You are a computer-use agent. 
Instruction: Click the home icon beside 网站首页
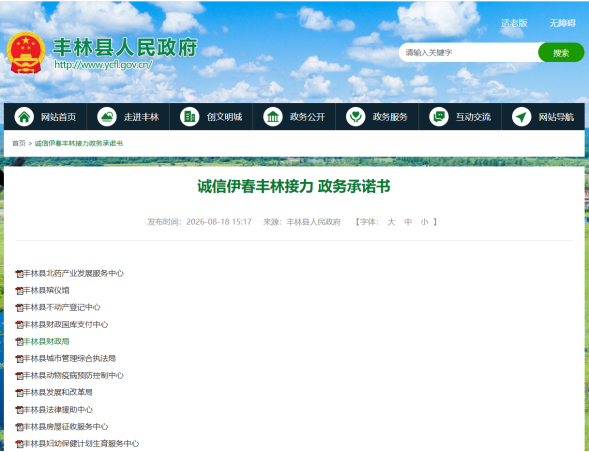point(24,117)
